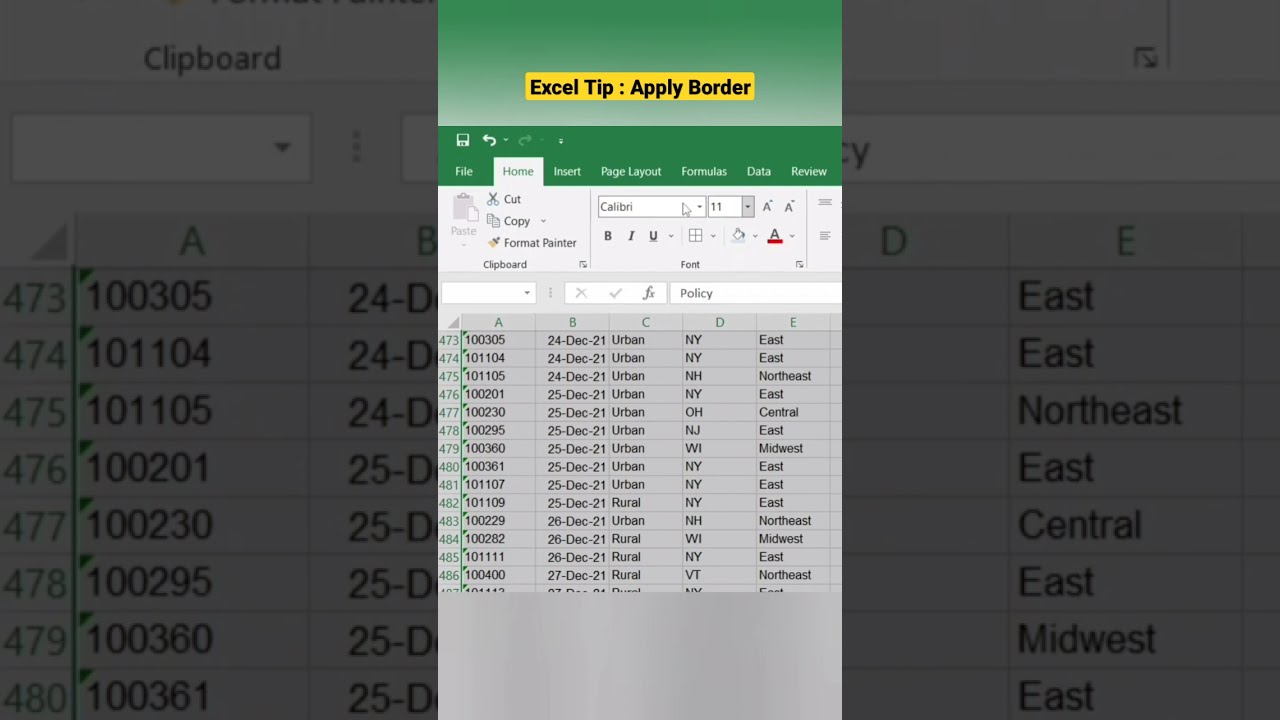Screen dimensions: 1280x720
Task: Select column C by its header
Action: coord(646,322)
